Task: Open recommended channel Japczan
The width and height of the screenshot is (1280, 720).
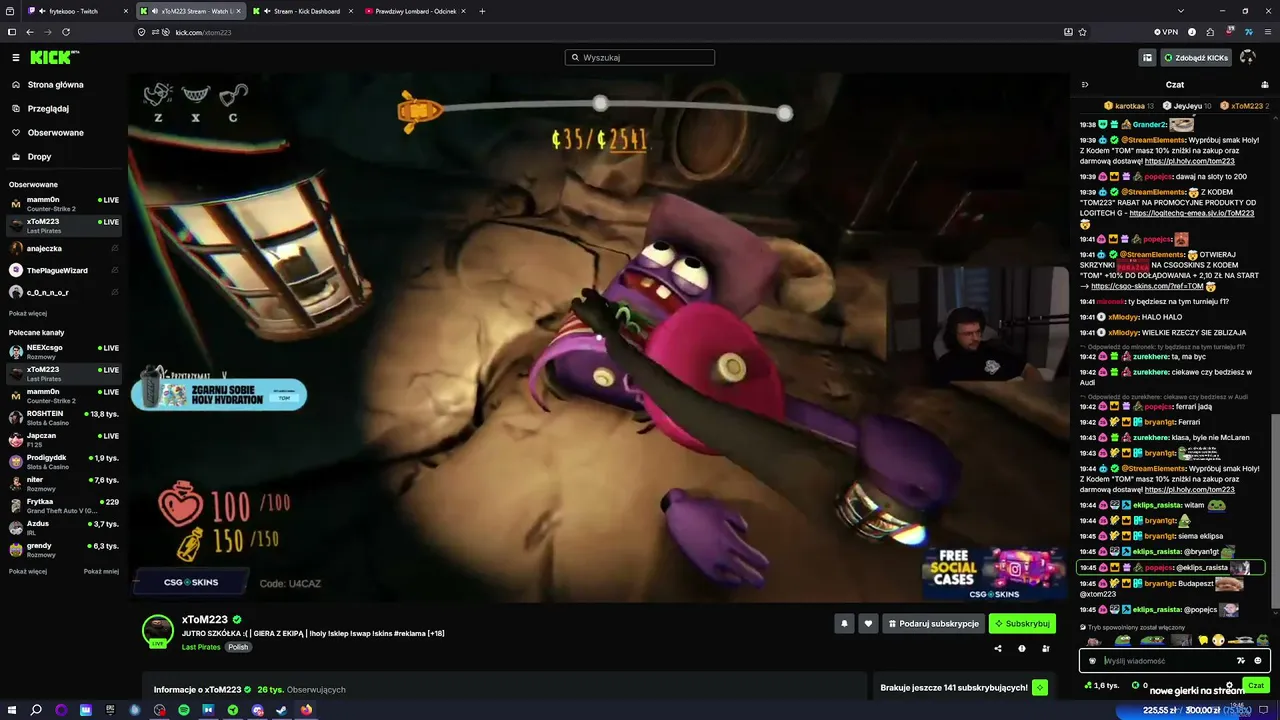Action: (x=64, y=440)
